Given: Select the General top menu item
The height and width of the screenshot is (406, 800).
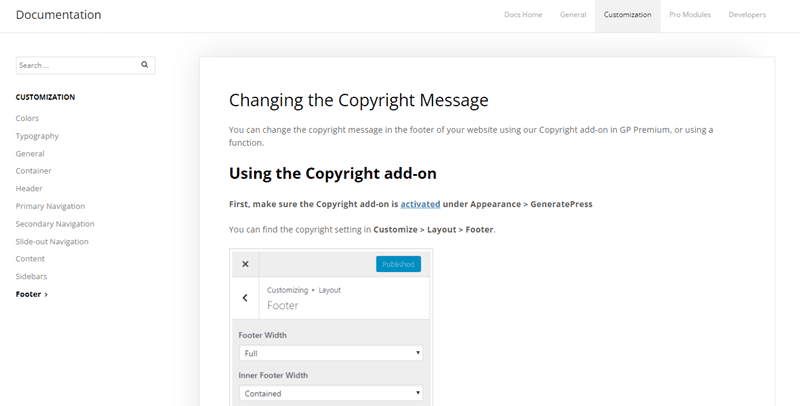Looking at the screenshot, I should [573, 15].
